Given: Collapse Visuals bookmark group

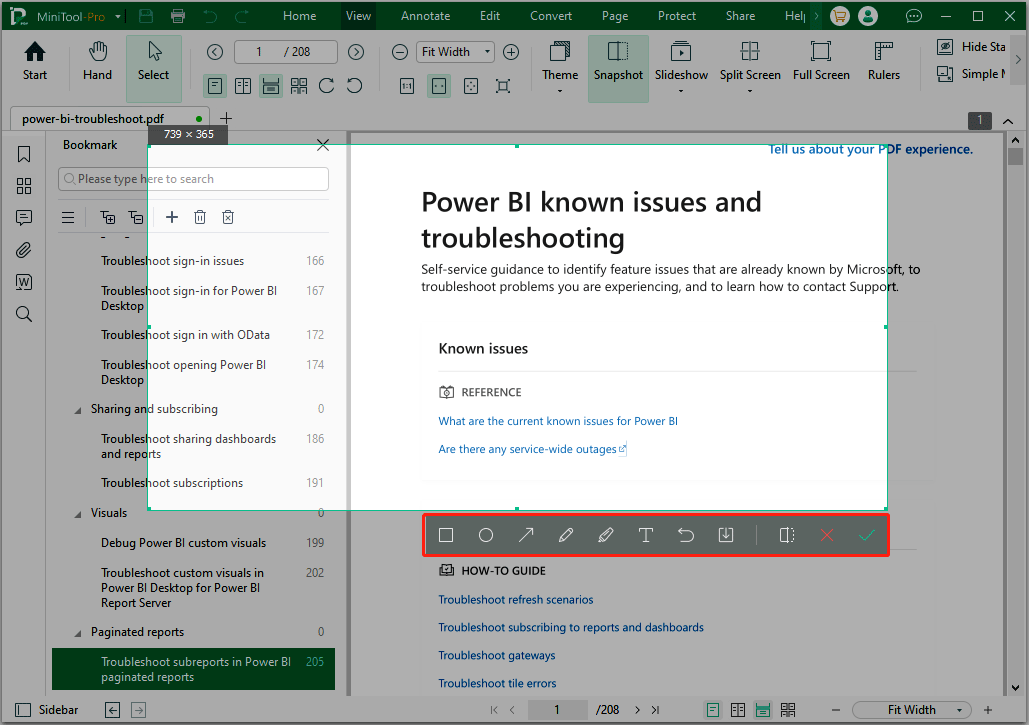Looking at the screenshot, I should pos(78,514).
